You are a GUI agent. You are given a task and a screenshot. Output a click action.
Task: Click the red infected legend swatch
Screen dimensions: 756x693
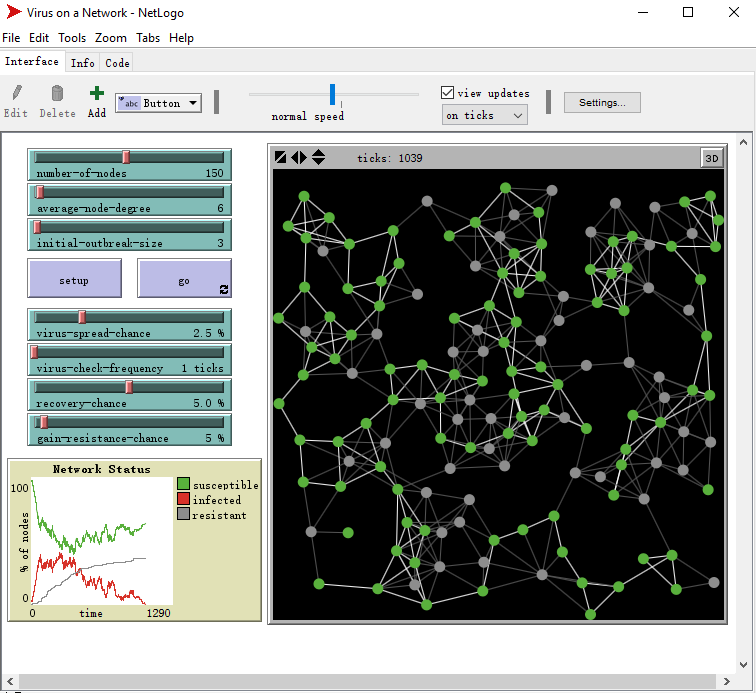(183, 499)
